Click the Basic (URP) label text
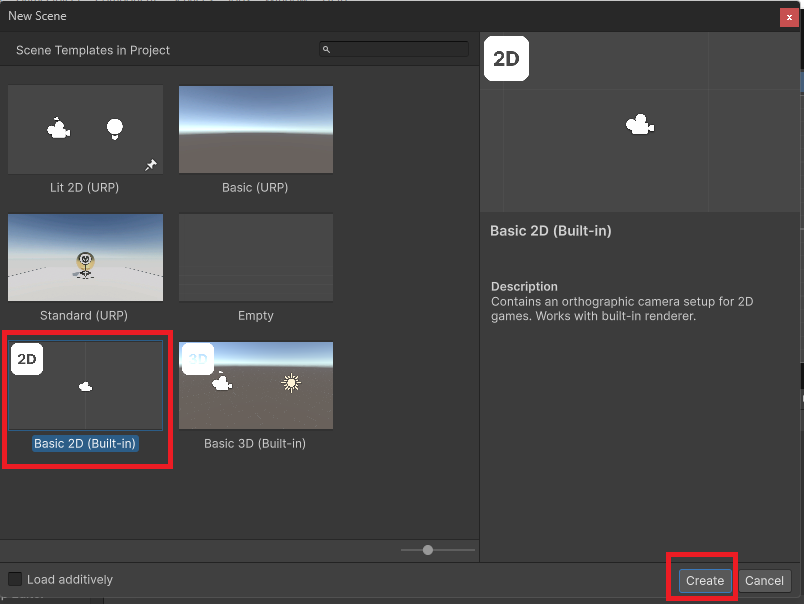Image resolution: width=804 pixels, height=604 pixels. coord(255,188)
